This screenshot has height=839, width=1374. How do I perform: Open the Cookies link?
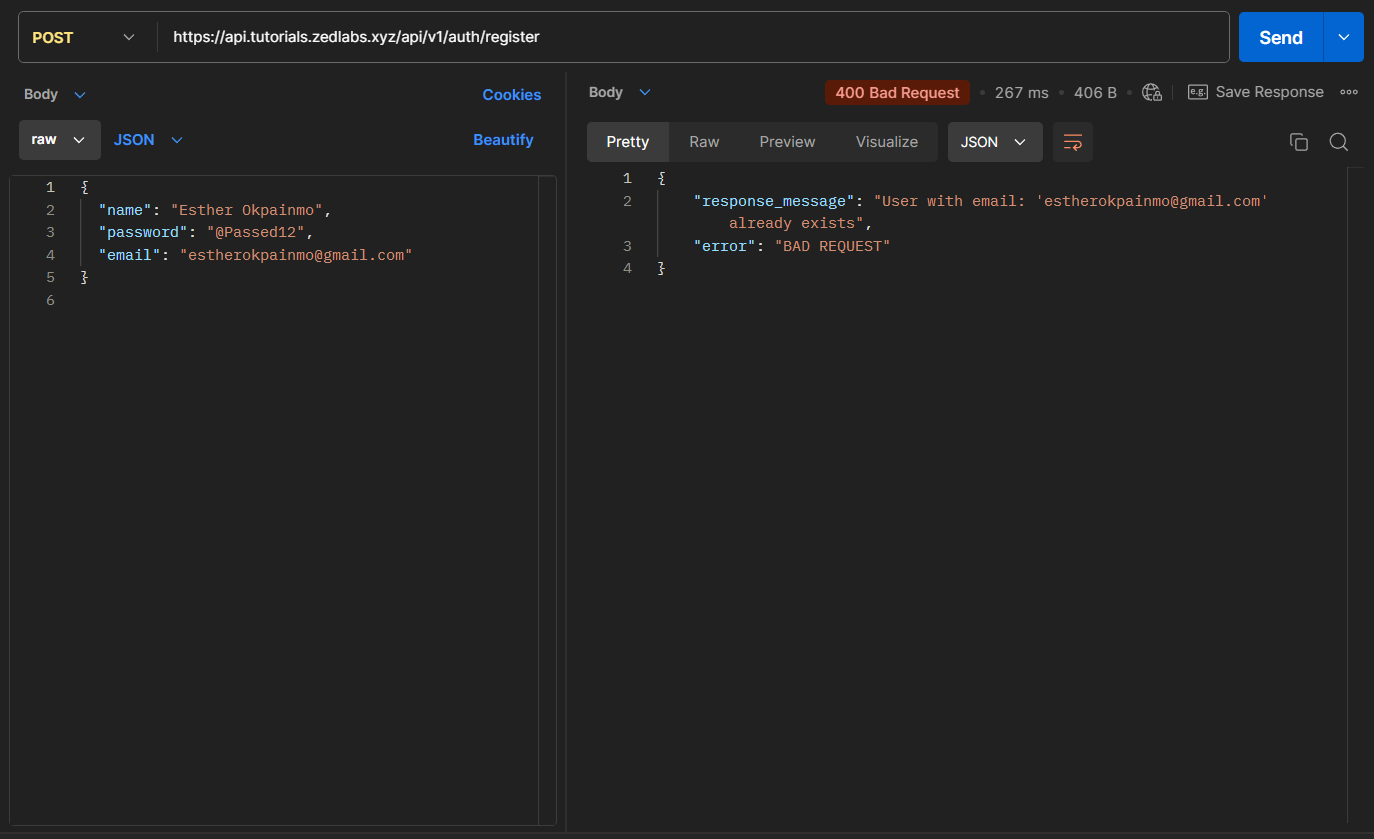511,94
